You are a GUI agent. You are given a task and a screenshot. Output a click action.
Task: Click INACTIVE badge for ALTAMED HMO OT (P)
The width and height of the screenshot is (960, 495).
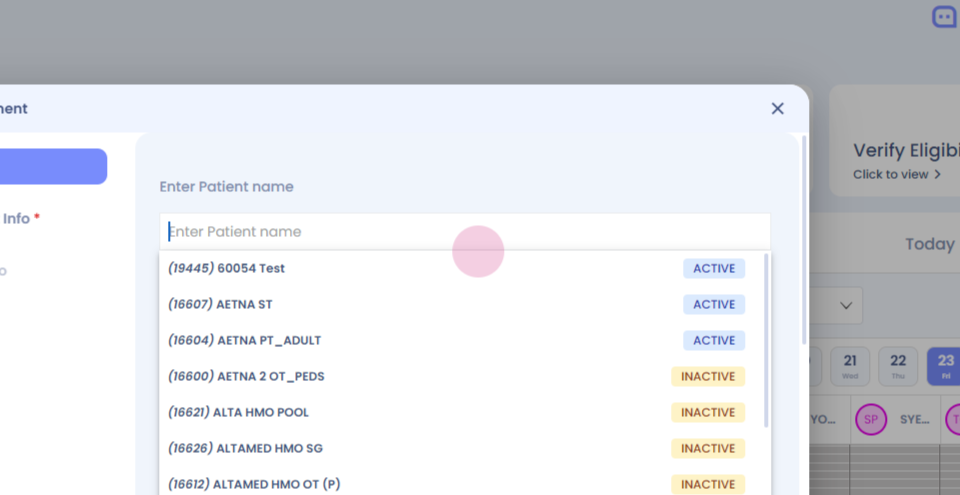[708, 484]
